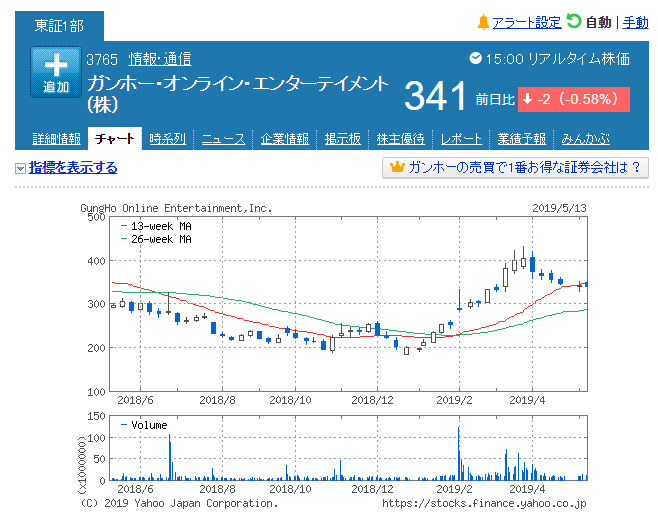Click the green auto-refresh icon
Image resolution: width=658 pixels, height=517 pixels.
574,21
